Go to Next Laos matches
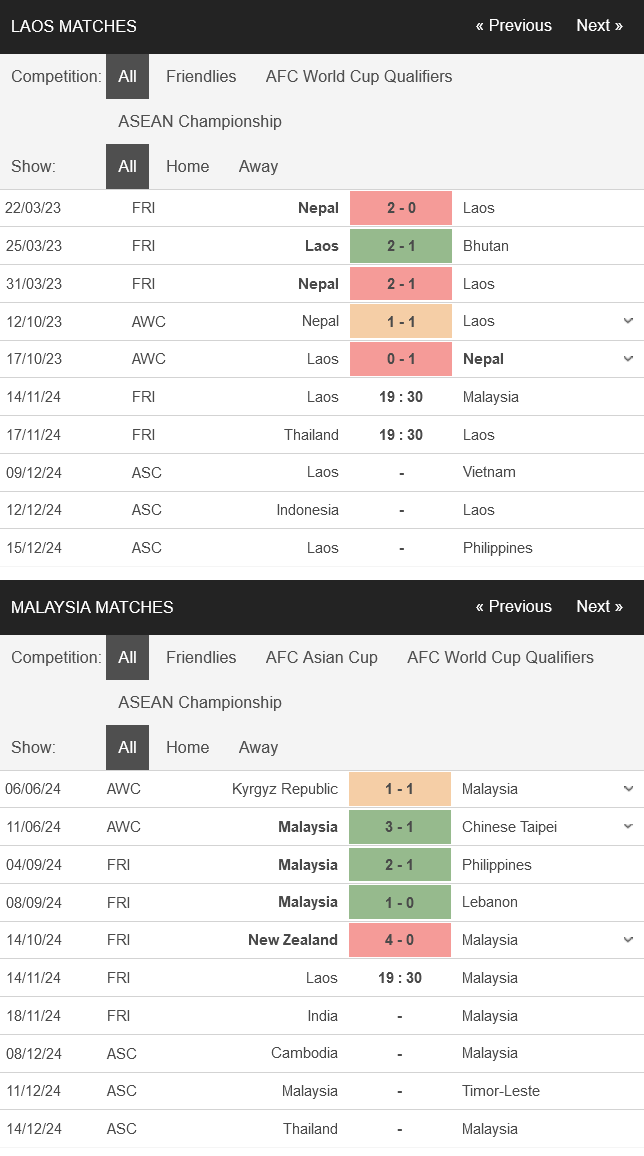Image resolution: width=644 pixels, height=1156 pixels. coord(599,26)
